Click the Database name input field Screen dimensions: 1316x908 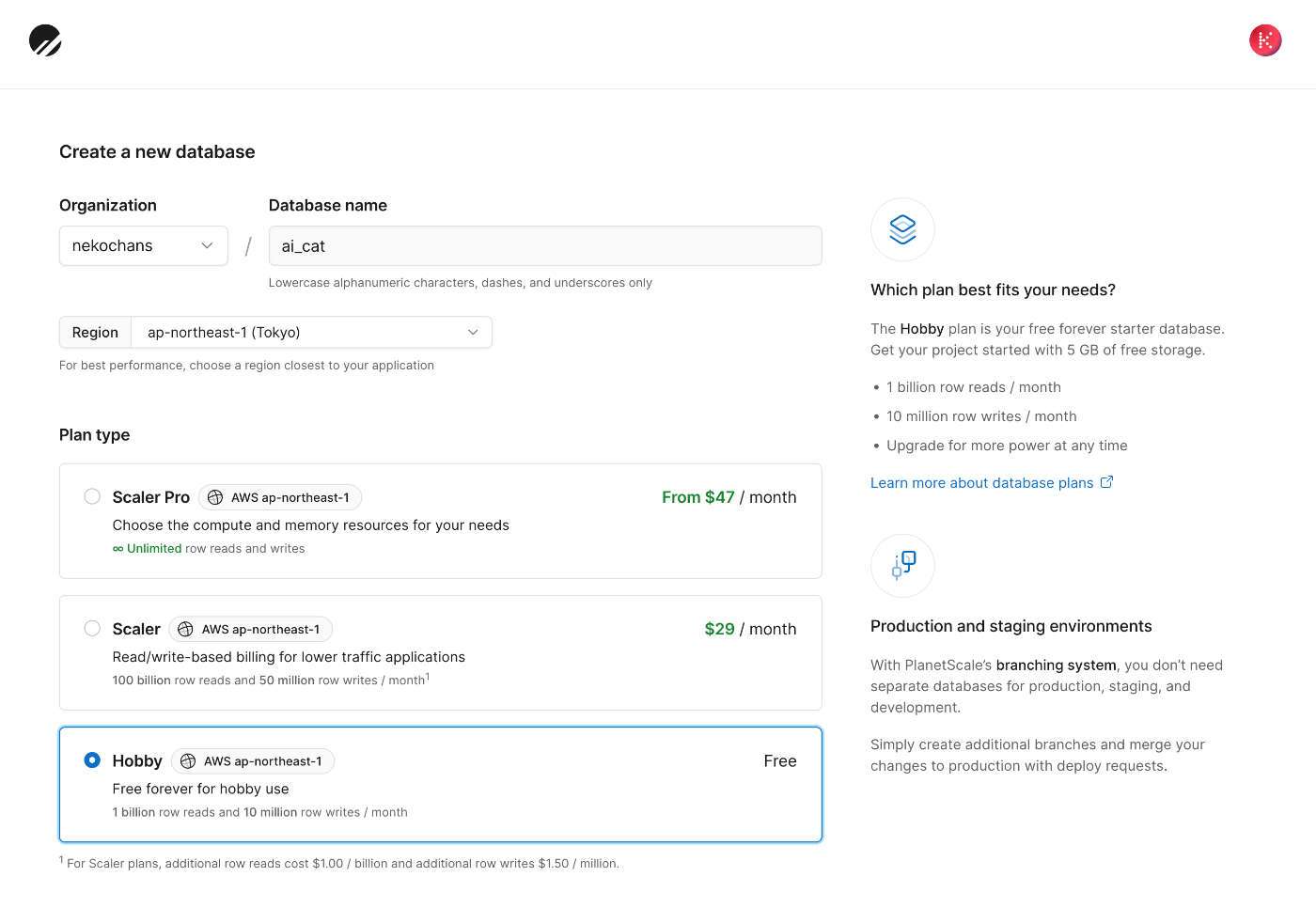pos(545,245)
